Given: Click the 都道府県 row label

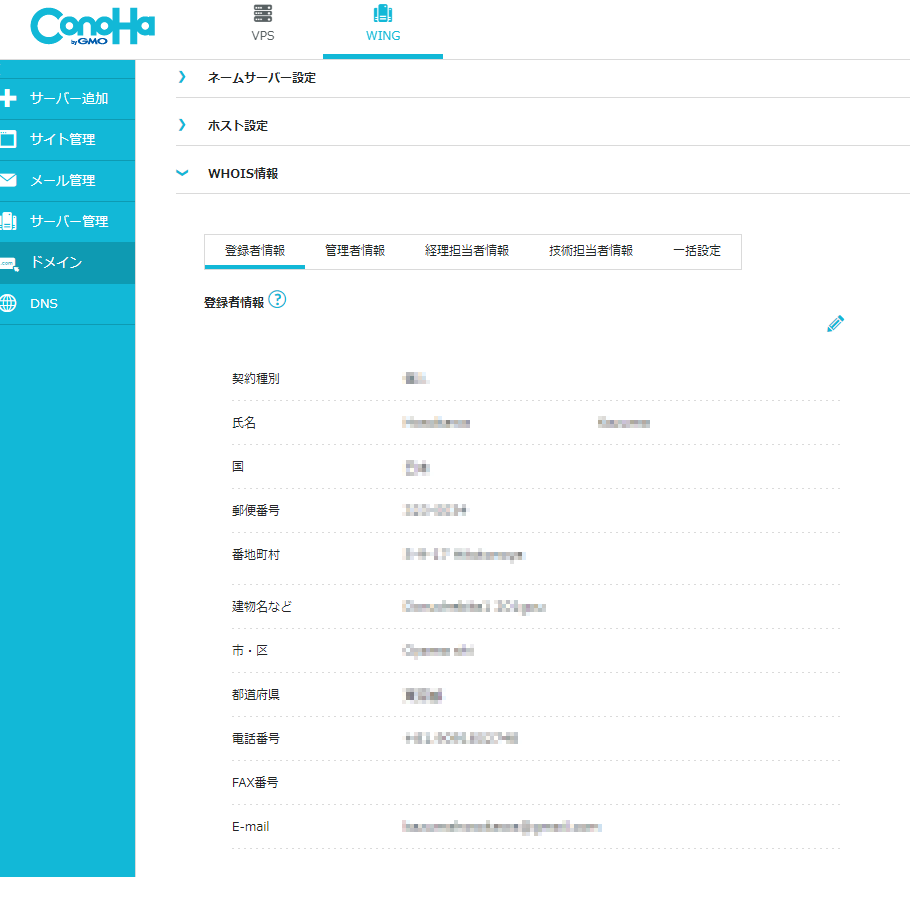Looking at the screenshot, I should click(x=256, y=695).
